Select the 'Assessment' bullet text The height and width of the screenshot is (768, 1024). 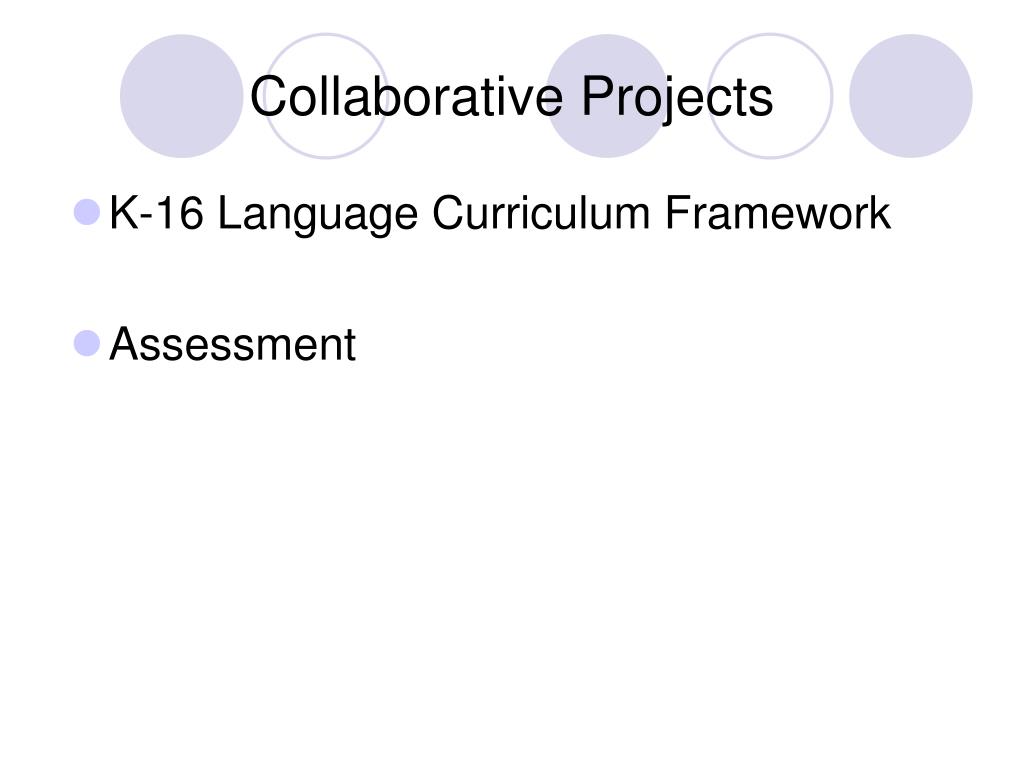[x=232, y=344]
